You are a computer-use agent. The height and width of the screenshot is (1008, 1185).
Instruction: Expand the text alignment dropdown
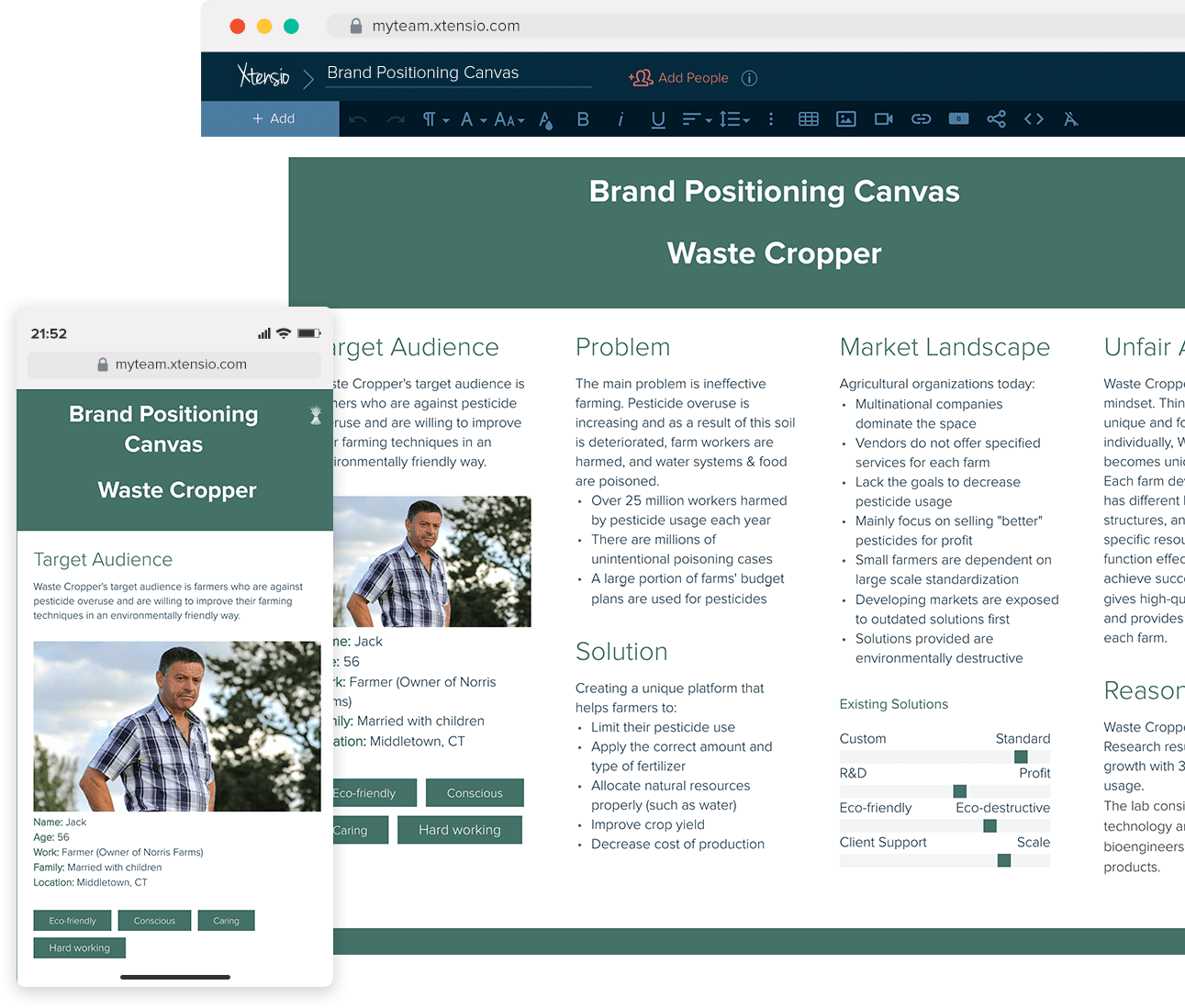[696, 118]
